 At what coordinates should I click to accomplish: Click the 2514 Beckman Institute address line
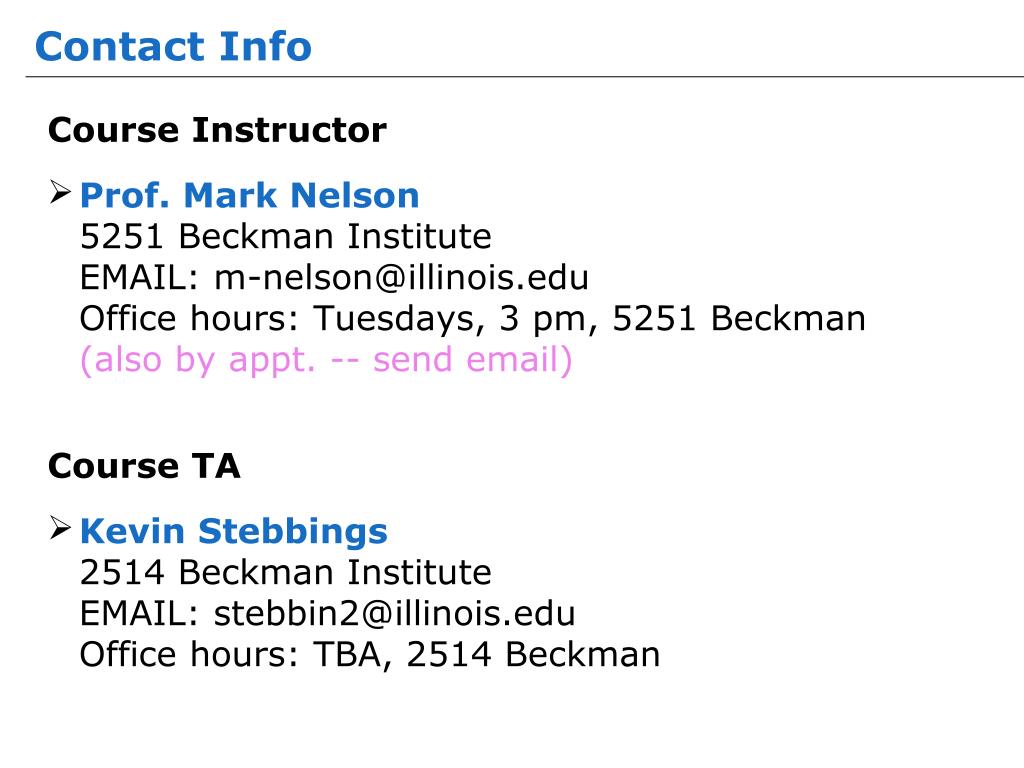285,572
